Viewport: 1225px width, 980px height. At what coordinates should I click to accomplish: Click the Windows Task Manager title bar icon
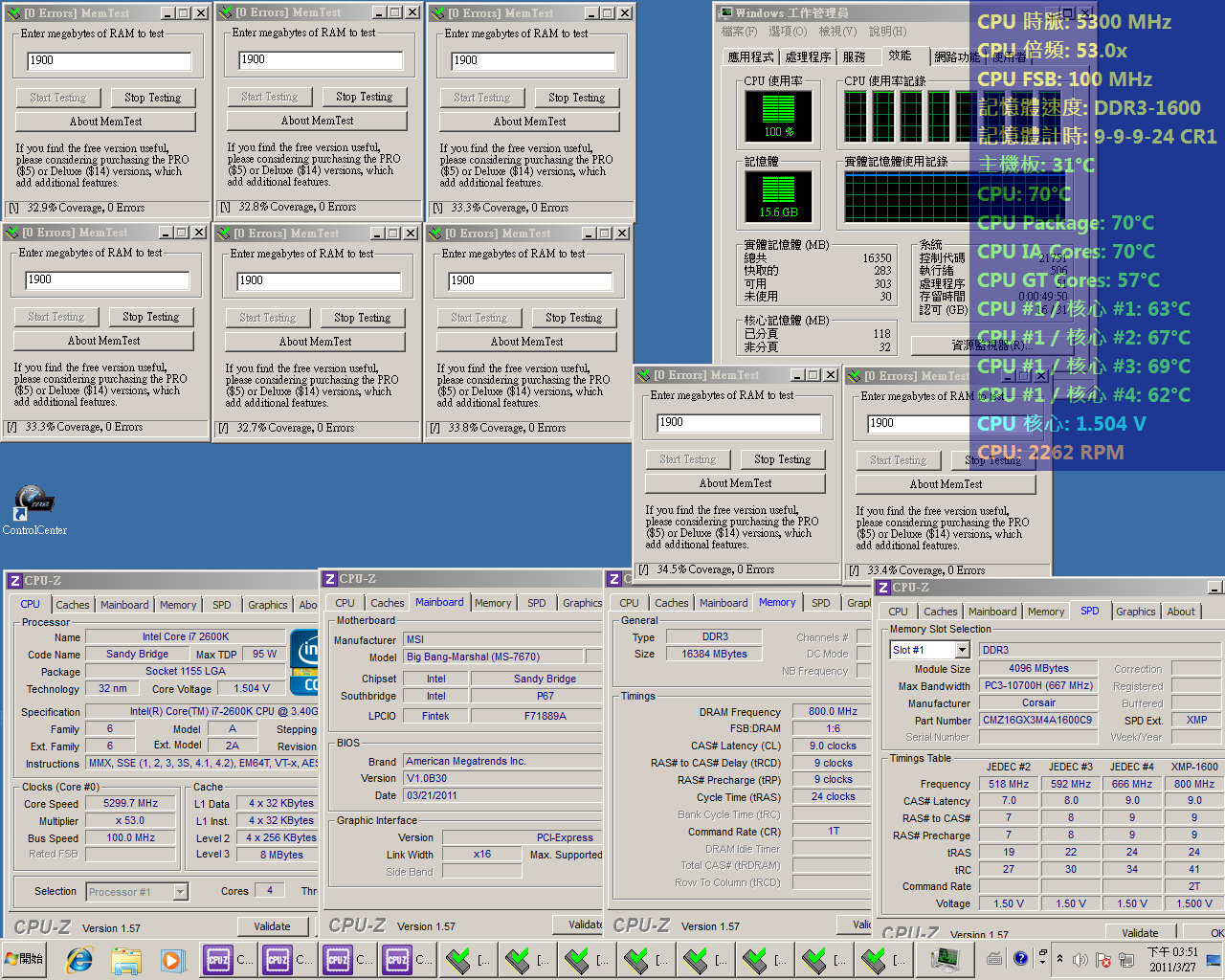(724, 13)
